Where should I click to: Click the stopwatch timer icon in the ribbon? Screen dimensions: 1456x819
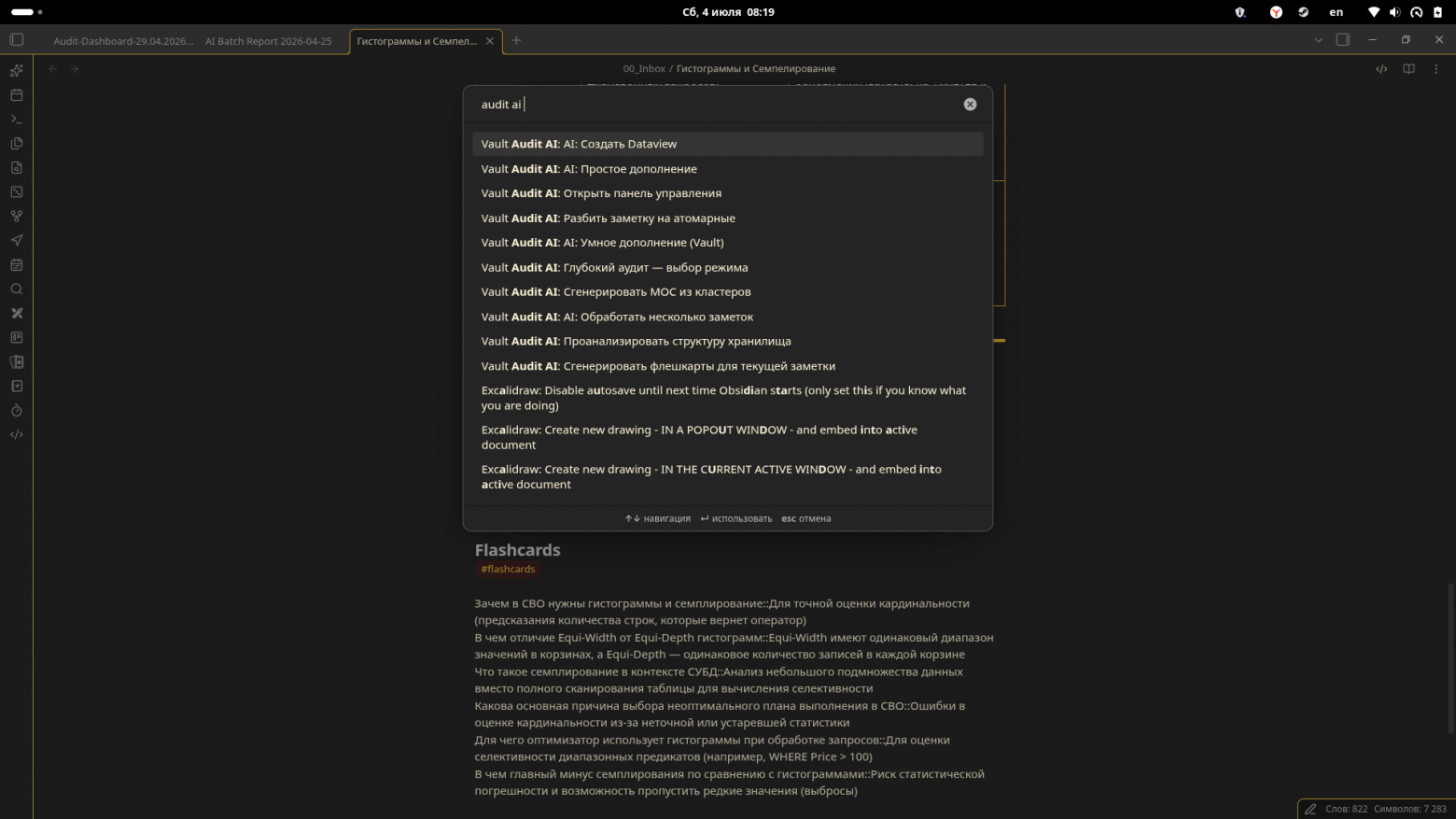16,410
